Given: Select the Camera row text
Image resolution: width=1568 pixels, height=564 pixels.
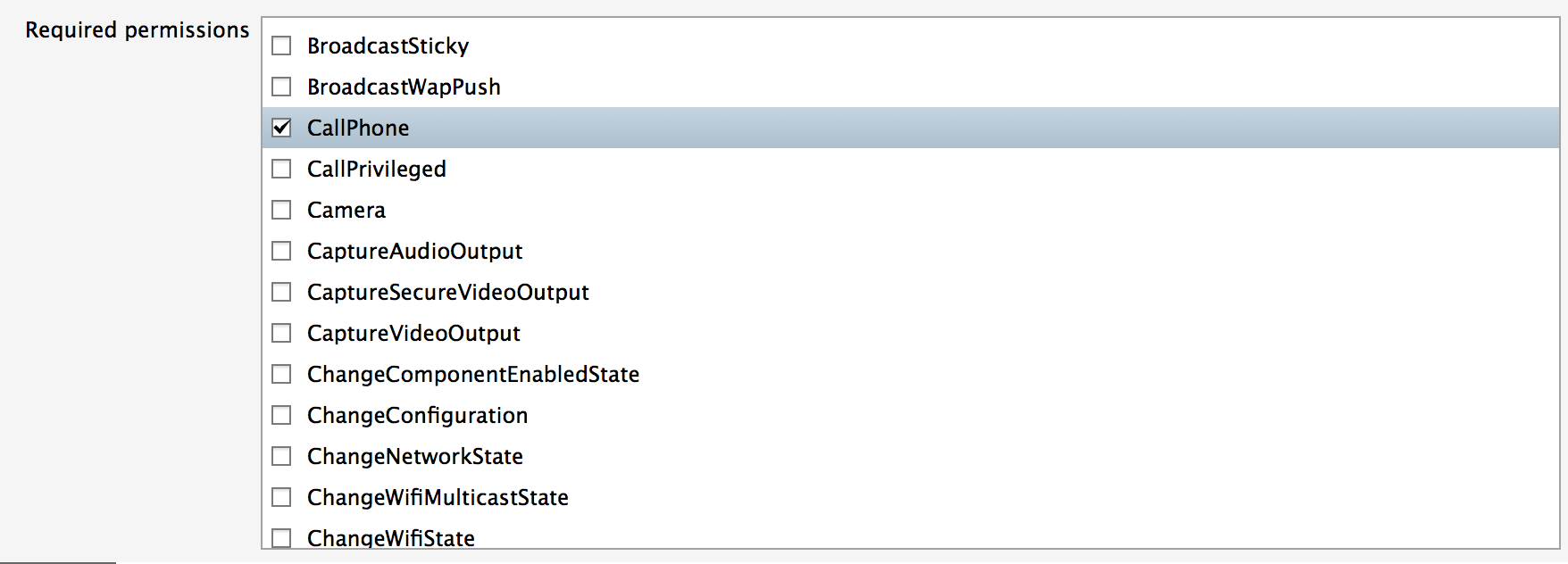Looking at the screenshot, I should (x=346, y=210).
